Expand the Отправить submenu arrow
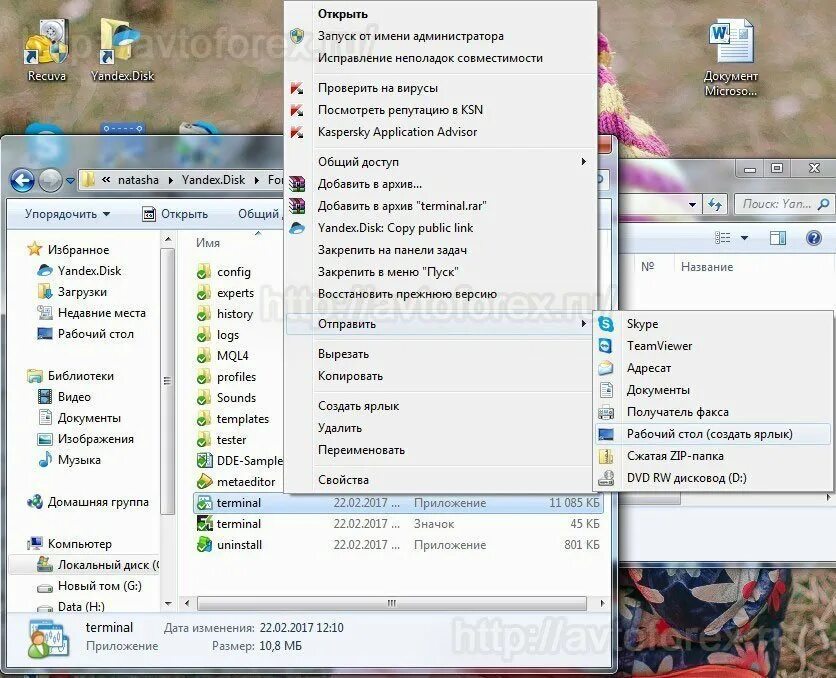This screenshot has height=678, width=836. (584, 324)
